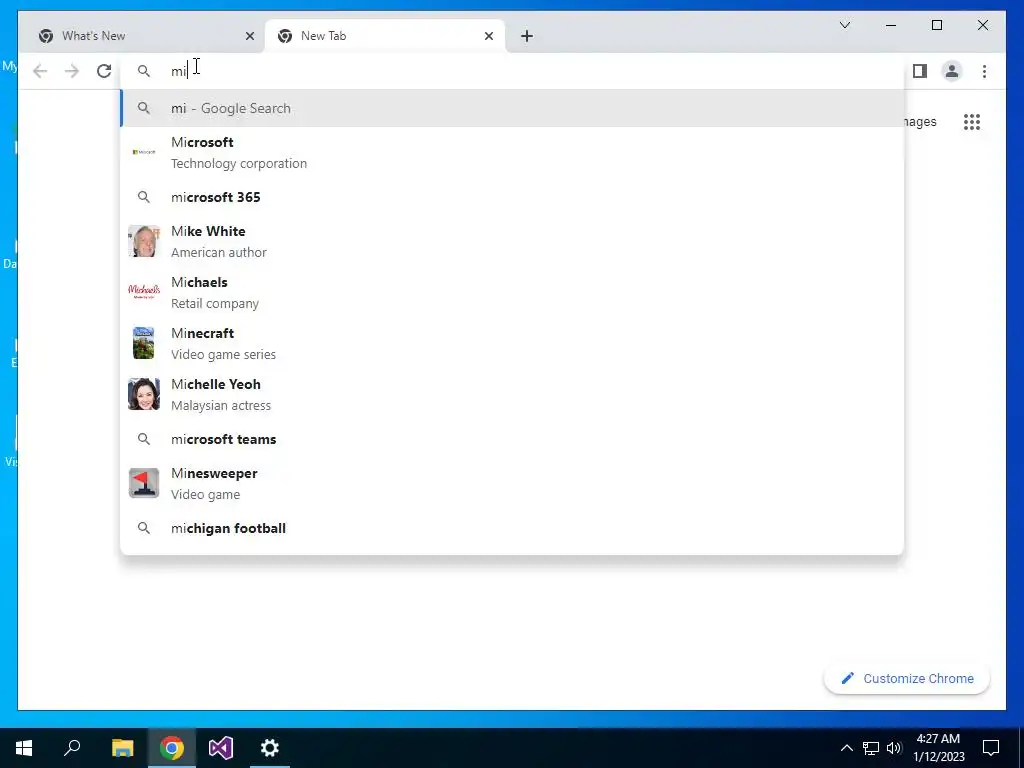Choose the Michaels Retail company suggestion

tap(512, 293)
